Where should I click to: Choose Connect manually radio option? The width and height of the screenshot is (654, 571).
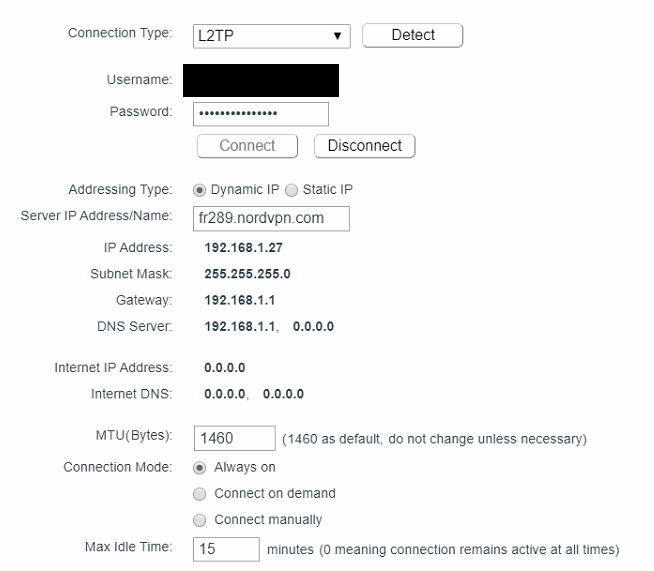point(199,520)
